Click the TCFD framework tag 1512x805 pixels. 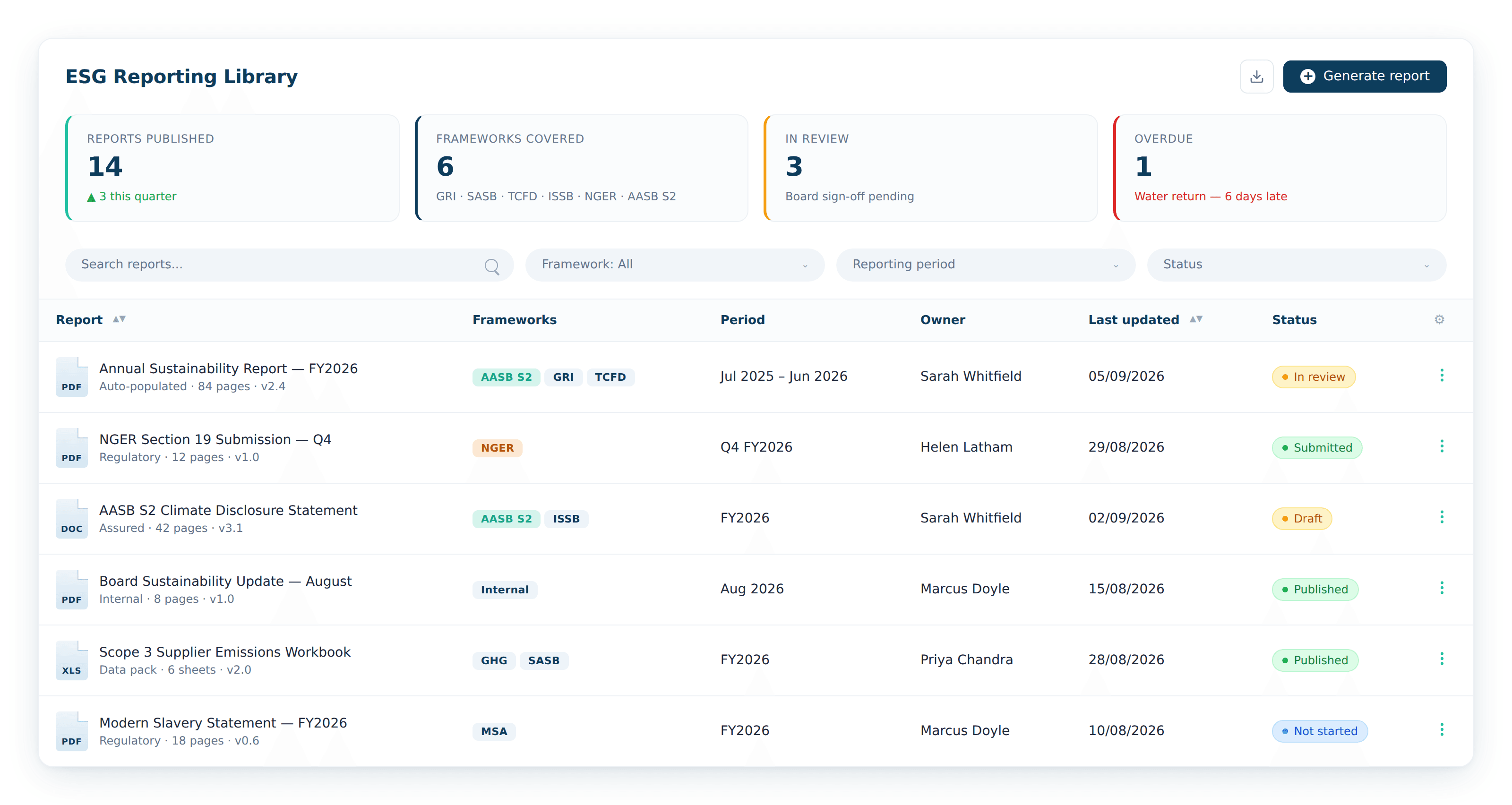(x=610, y=377)
